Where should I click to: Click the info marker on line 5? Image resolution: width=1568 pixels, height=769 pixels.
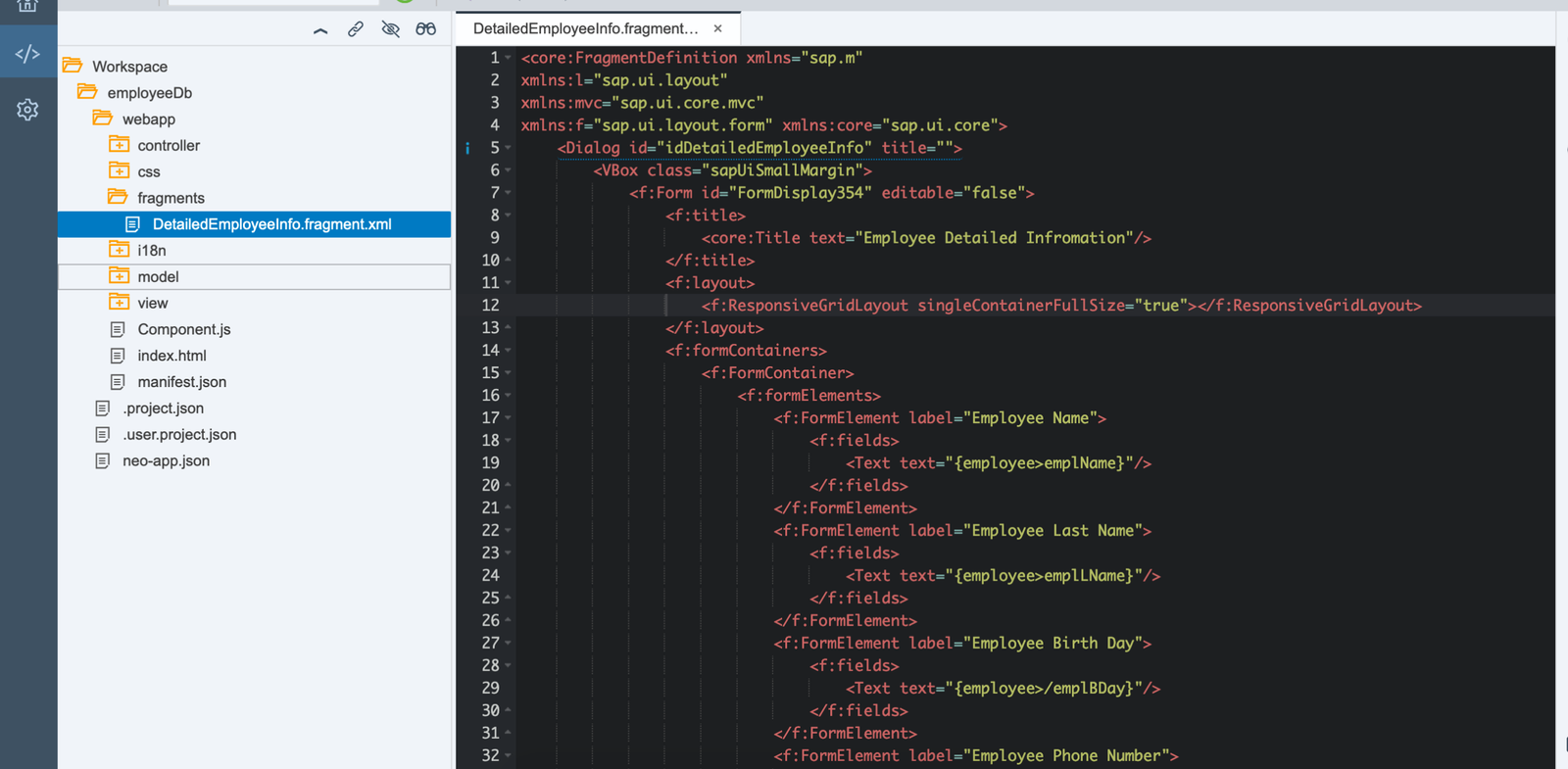(x=467, y=148)
